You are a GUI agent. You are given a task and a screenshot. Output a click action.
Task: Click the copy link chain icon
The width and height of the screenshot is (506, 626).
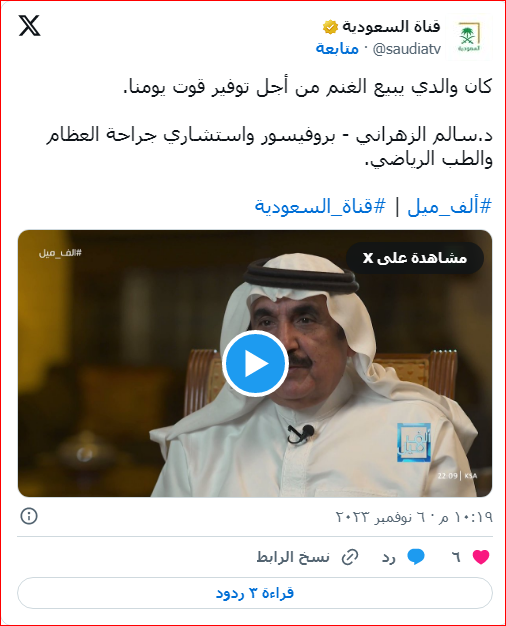coord(350,557)
